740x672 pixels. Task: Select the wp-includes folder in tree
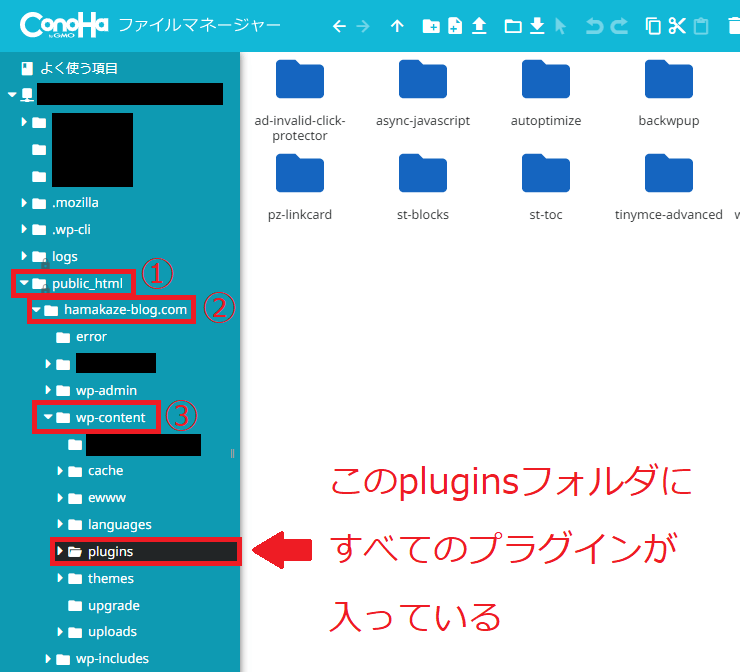[x=102, y=658]
